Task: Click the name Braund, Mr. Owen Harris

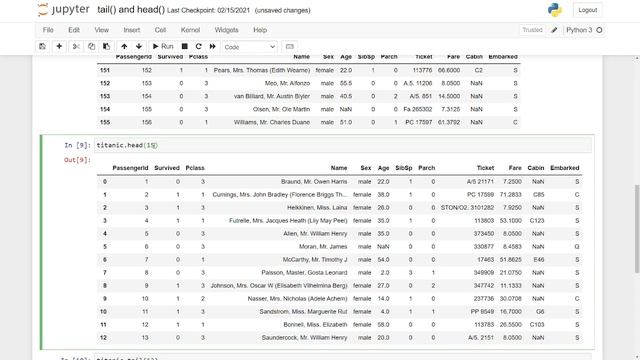Action: [x=314, y=182]
